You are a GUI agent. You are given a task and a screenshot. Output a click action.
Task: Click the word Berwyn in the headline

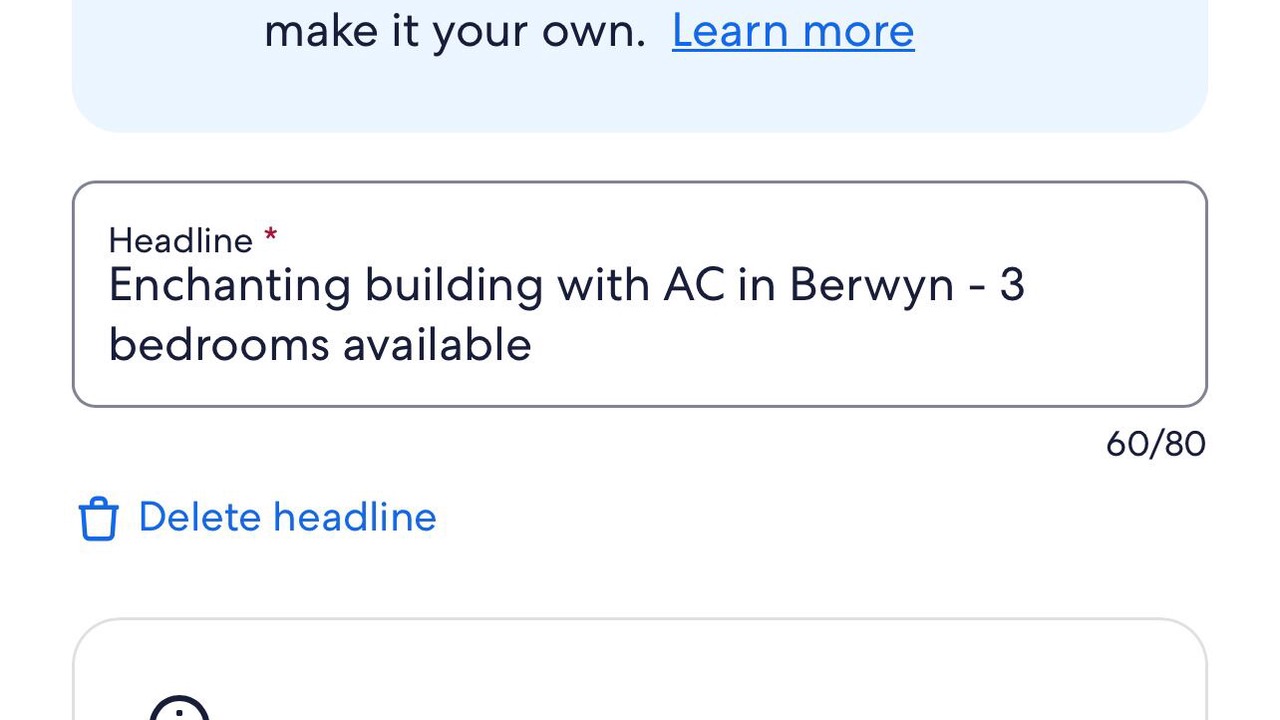pos(871,286)
